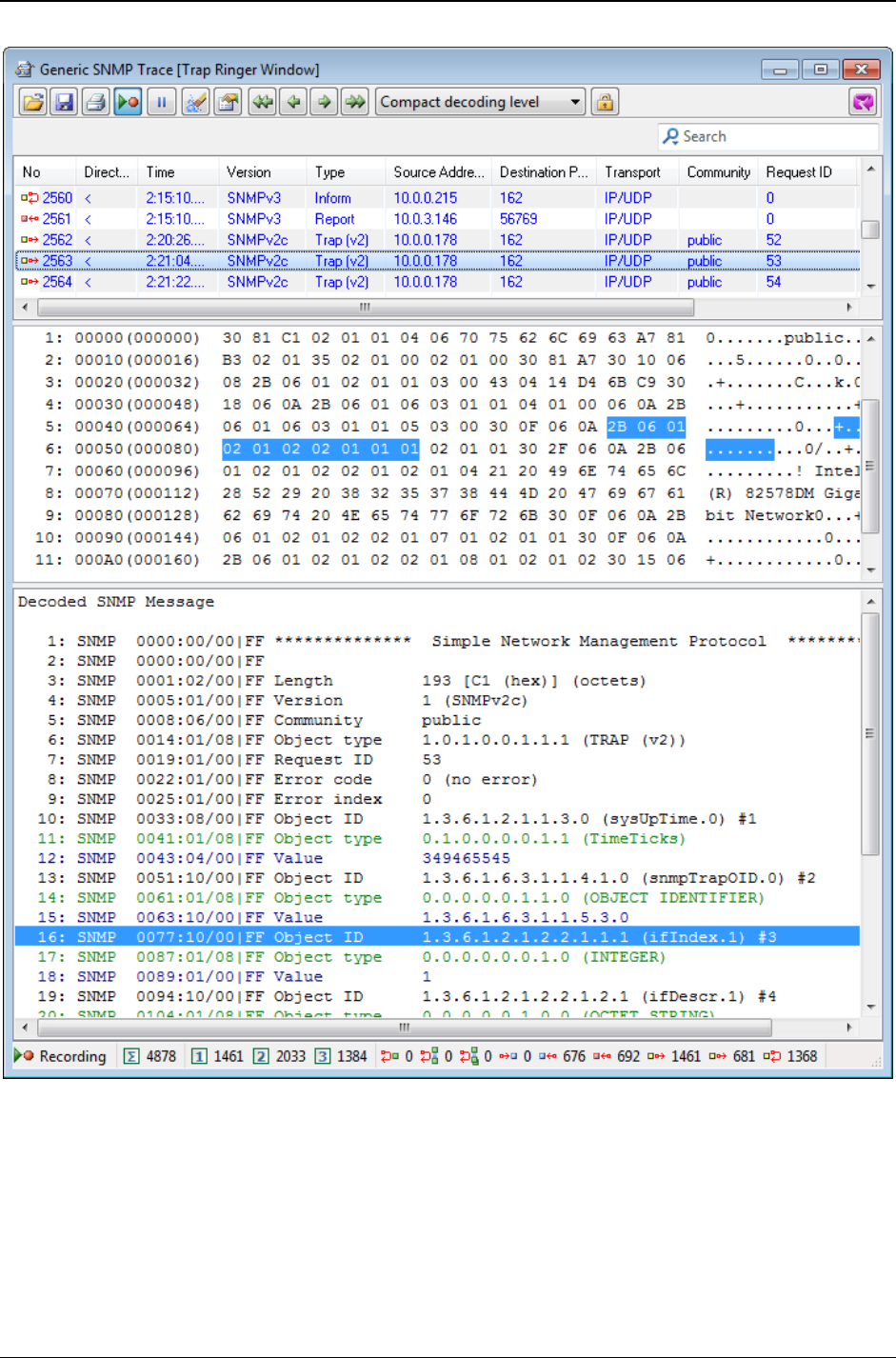Select decoded line 10 sysUpTime.0 Object ID
896x1358 pixels.
click(x=437, y=819)
